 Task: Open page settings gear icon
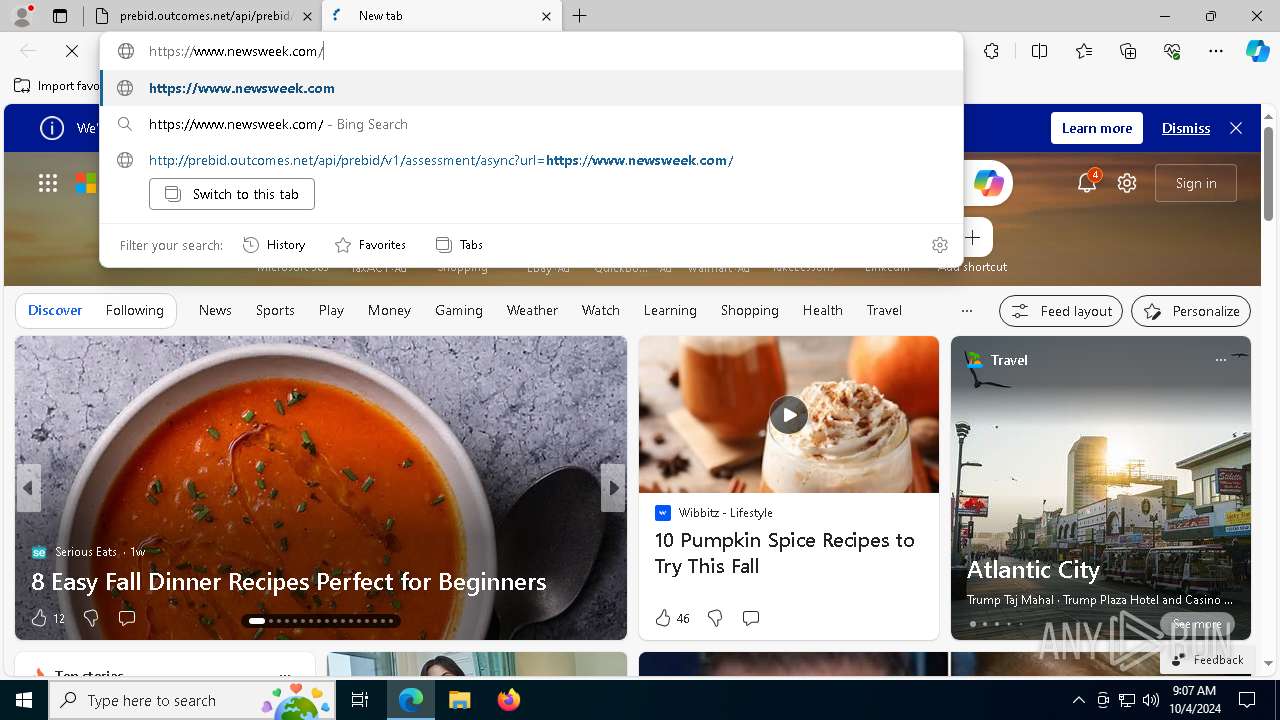coord(1127,183)
